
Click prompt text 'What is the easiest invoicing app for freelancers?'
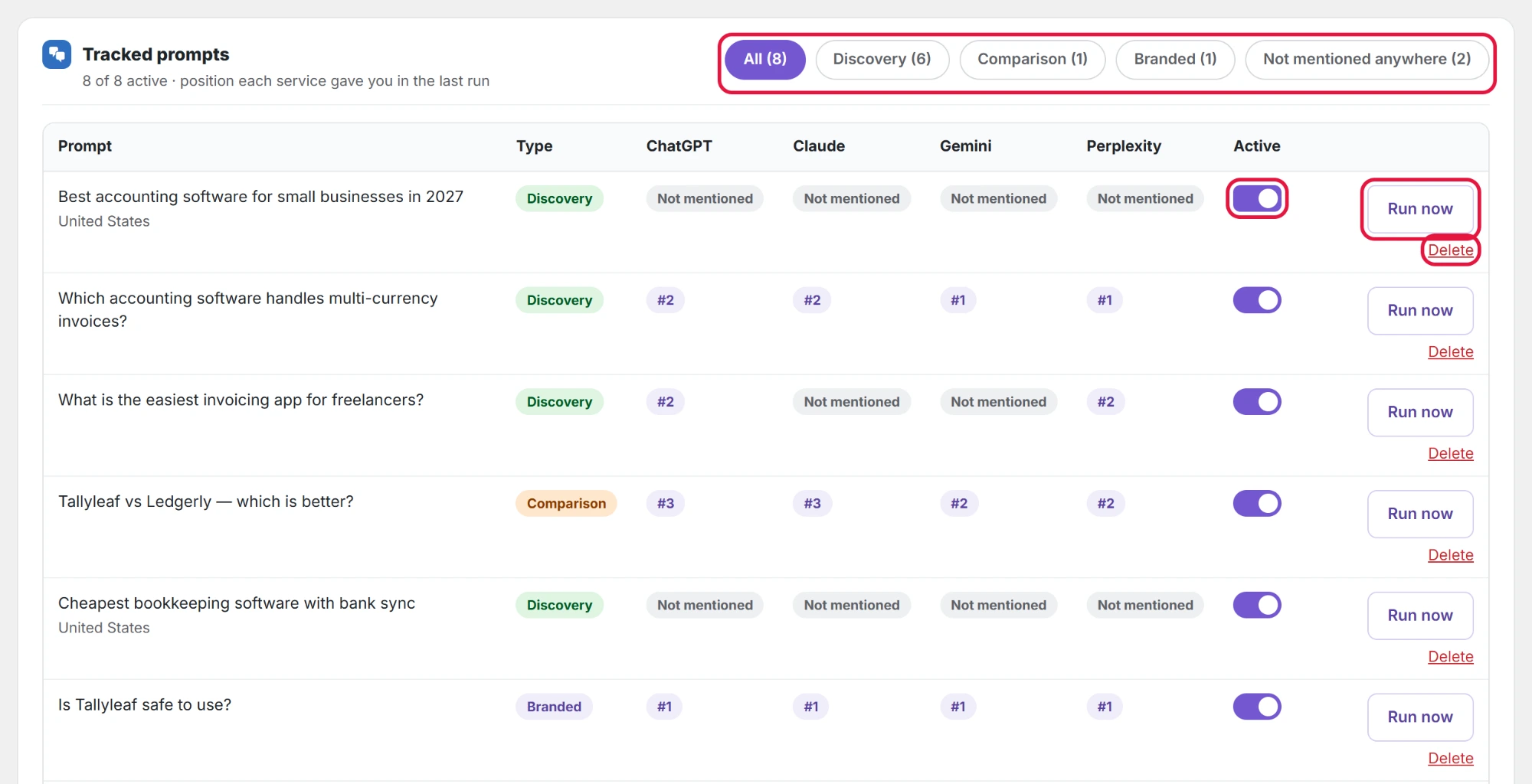241,400
